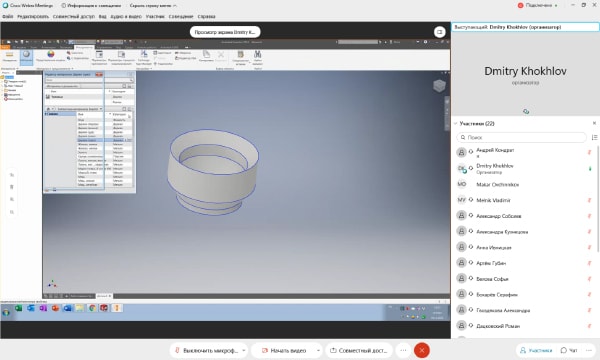Click Melnik Vladimir's muted microphone icon
This screenshot has width=600, height=360.
589,200
